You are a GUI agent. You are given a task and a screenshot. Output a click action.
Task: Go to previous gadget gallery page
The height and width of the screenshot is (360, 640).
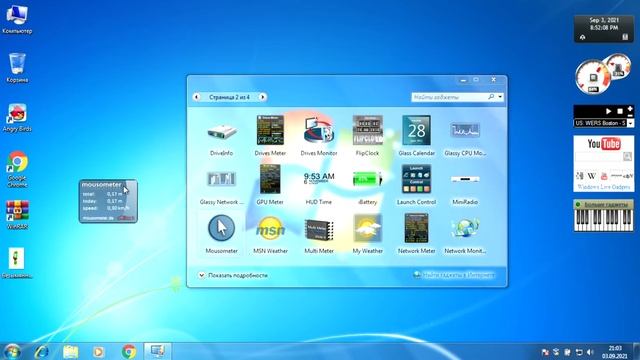point(197,97)
